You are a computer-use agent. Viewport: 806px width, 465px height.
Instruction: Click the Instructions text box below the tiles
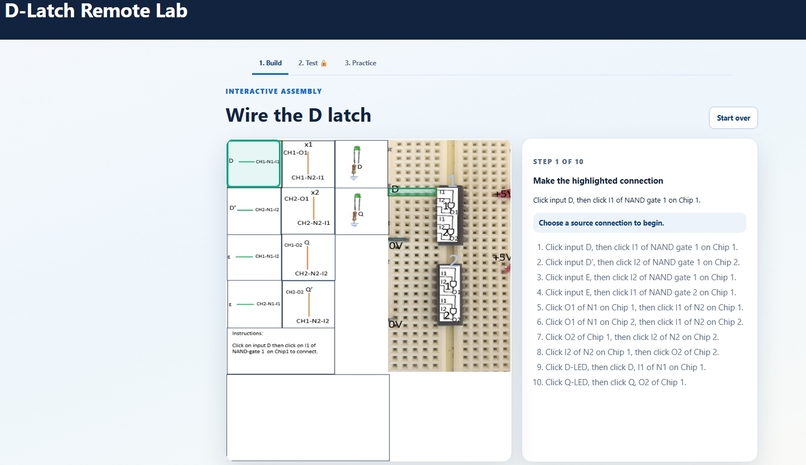pyautogui.click(x=281, y=351)
